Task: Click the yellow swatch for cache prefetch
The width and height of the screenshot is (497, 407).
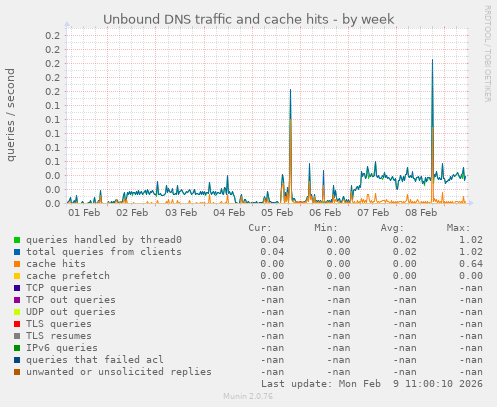Action: [17, 276]
